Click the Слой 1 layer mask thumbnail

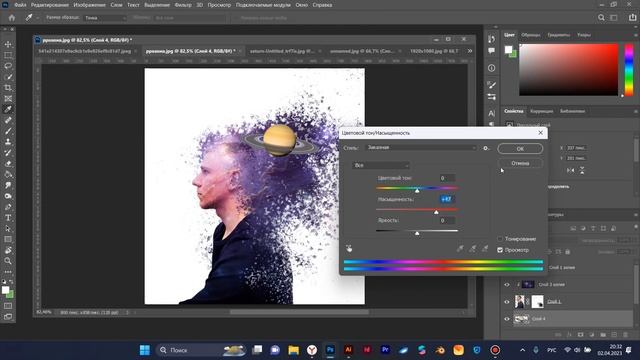pos(538,302)
